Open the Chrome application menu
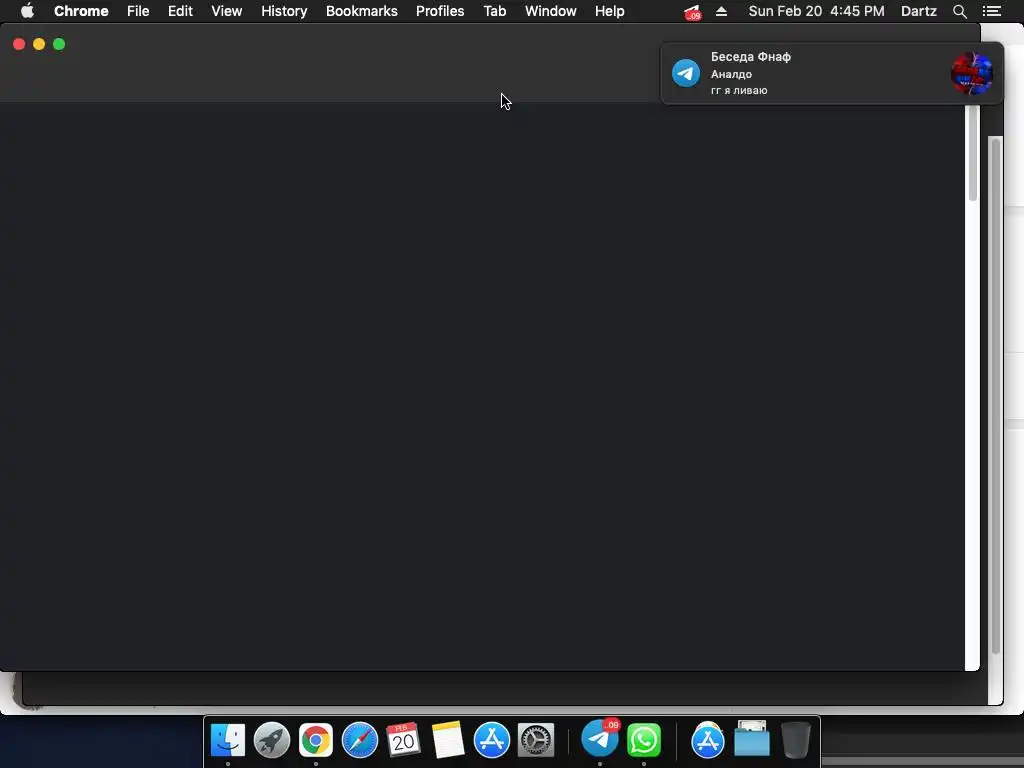This screenshot has height=768, width=1024. coord(81,11)
